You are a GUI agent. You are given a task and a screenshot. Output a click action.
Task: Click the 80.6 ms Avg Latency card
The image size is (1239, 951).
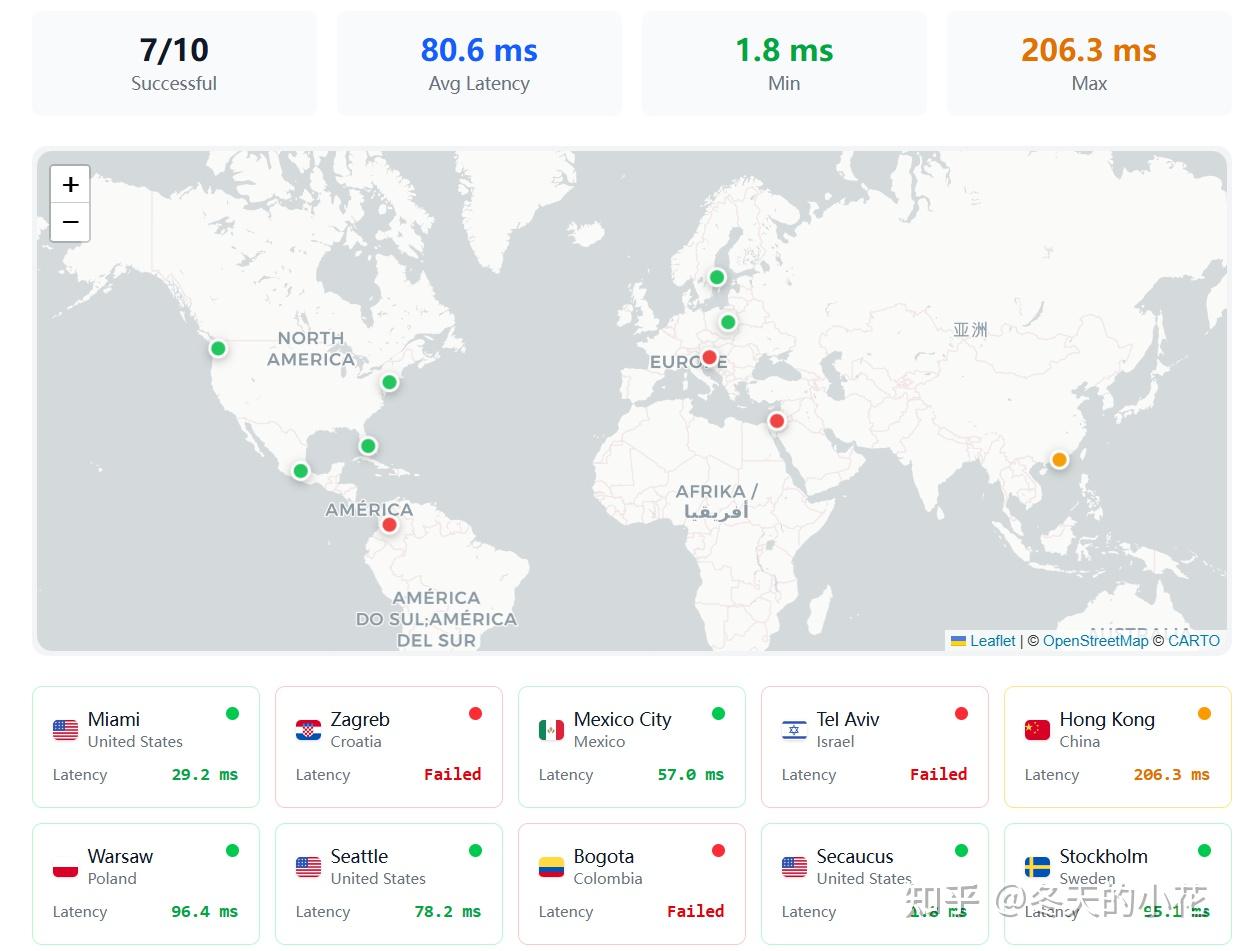click(479, 63)
